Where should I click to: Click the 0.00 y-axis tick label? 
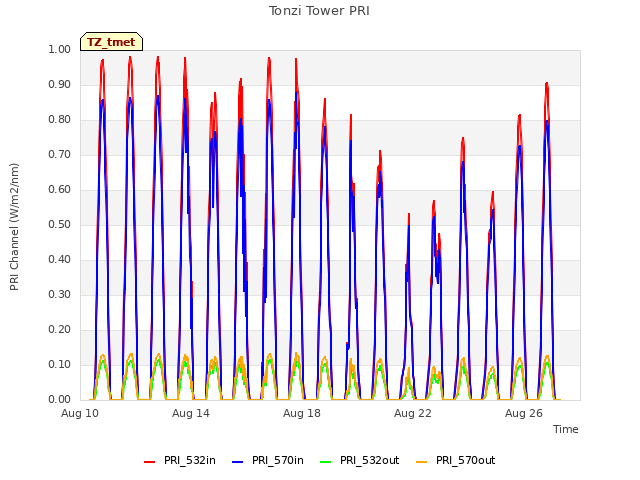(x=60, y=400)
